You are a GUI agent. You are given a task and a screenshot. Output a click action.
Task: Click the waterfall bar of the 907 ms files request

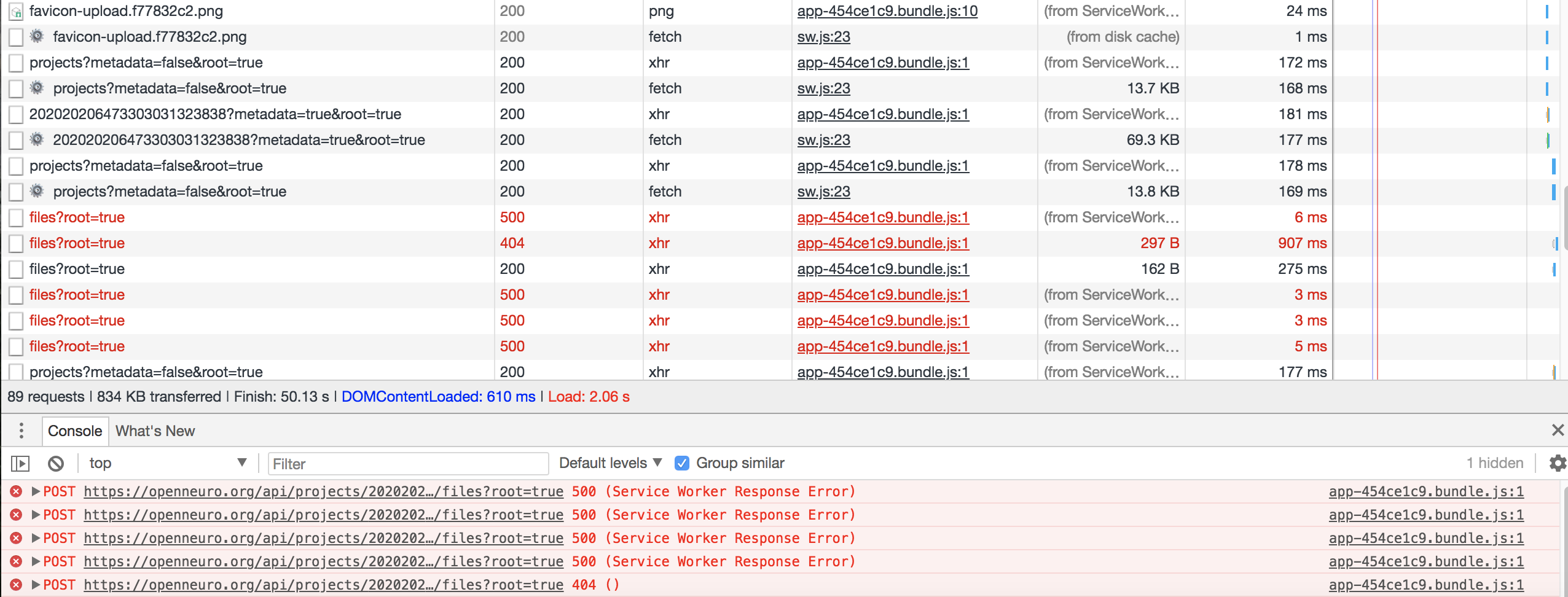tap(1555, 244)
